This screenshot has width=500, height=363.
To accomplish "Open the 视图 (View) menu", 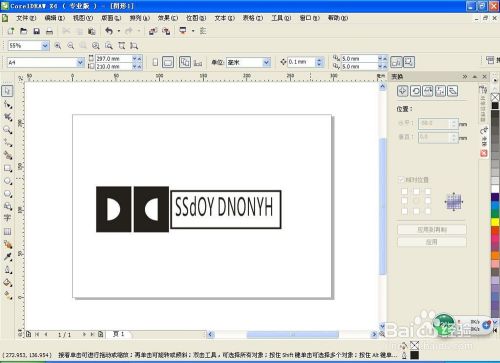I will tap(83, 18).
